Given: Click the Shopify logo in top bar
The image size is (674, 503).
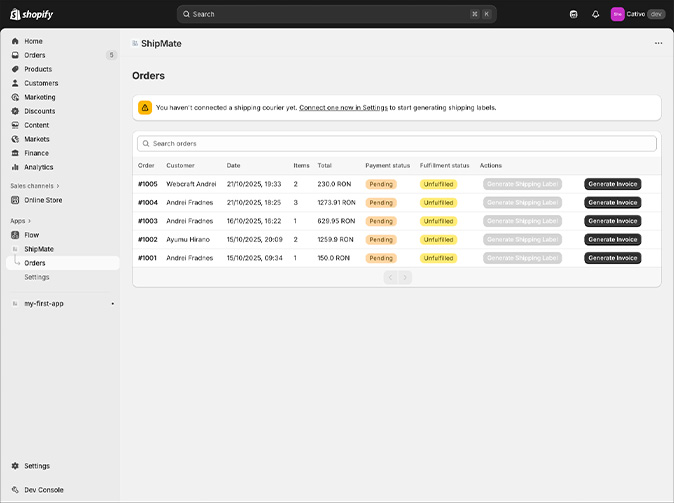Looking at the screenshot, I should click(31, 14).
